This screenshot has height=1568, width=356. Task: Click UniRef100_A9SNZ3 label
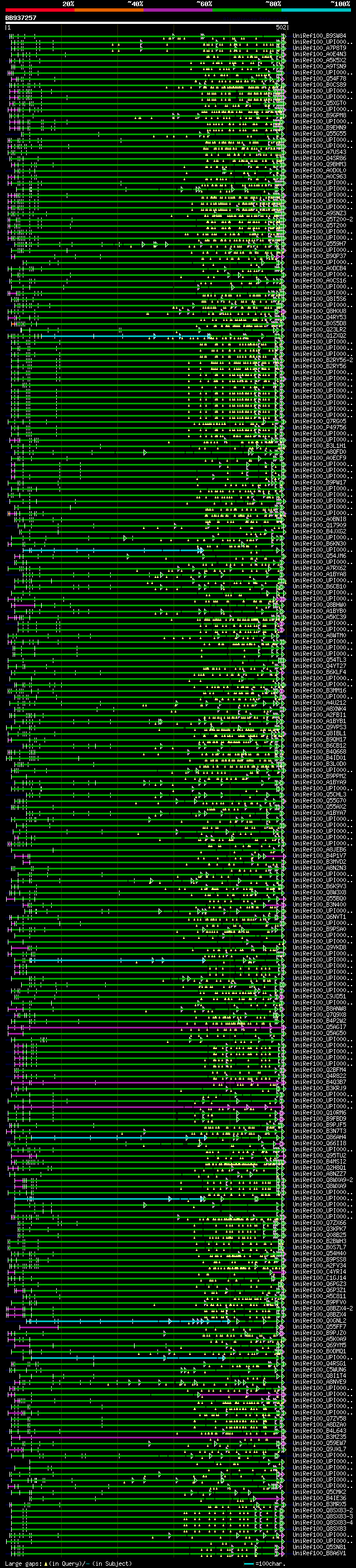(x=319, y=213)
